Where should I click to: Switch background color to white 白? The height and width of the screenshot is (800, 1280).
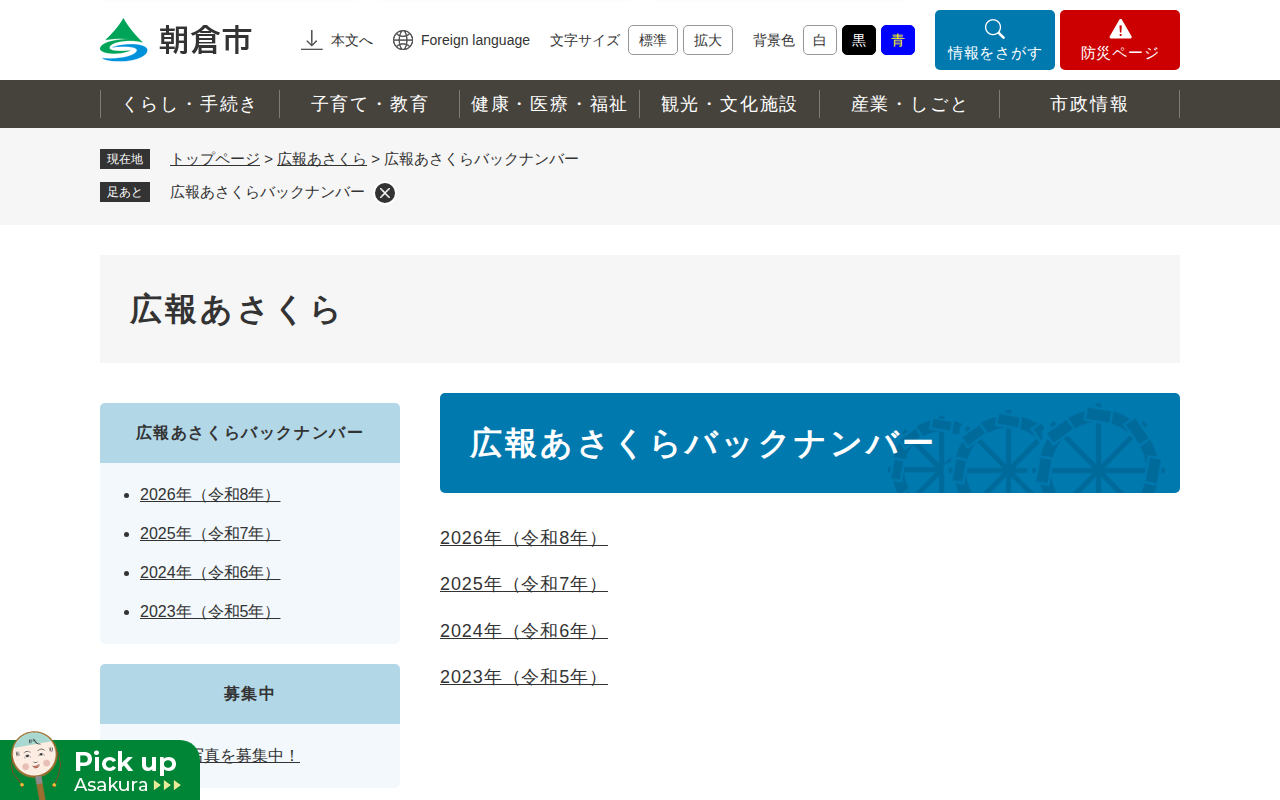[x=819, y=40]
